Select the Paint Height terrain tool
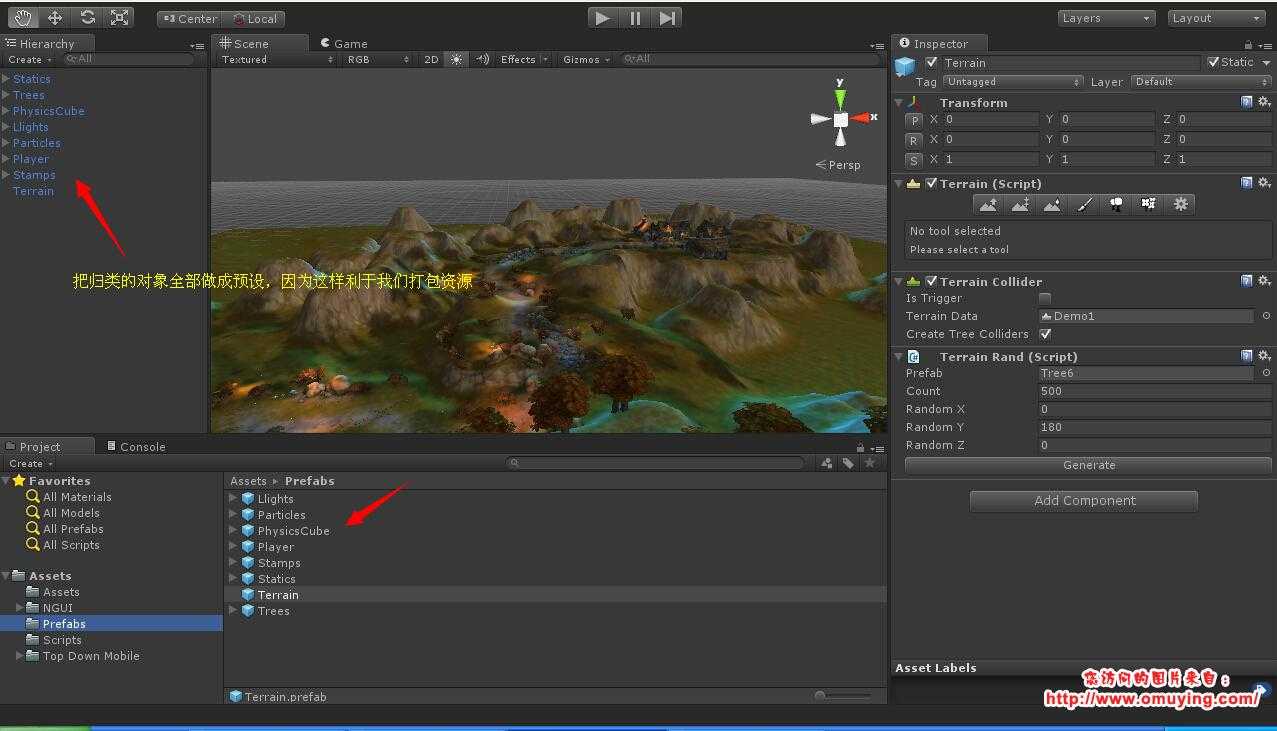This screenshot has height=731, width=1277. 1020,204
